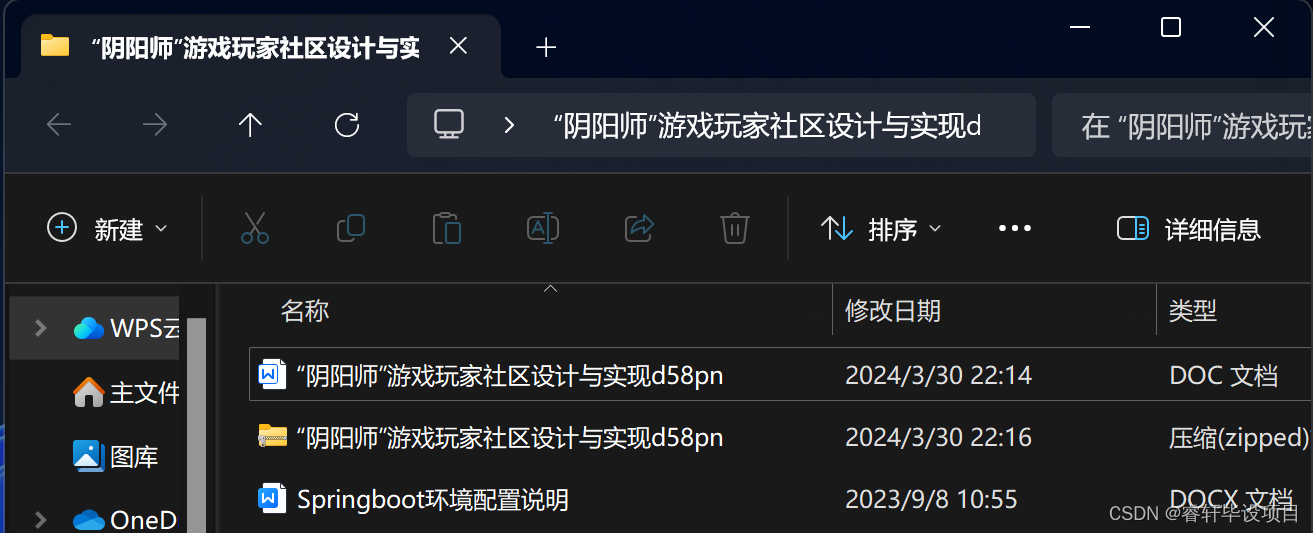Image resolution: width=1313 pixels, height=533 pixels.
Task: Click the Delete trash can icon
Action: point(735,229)
